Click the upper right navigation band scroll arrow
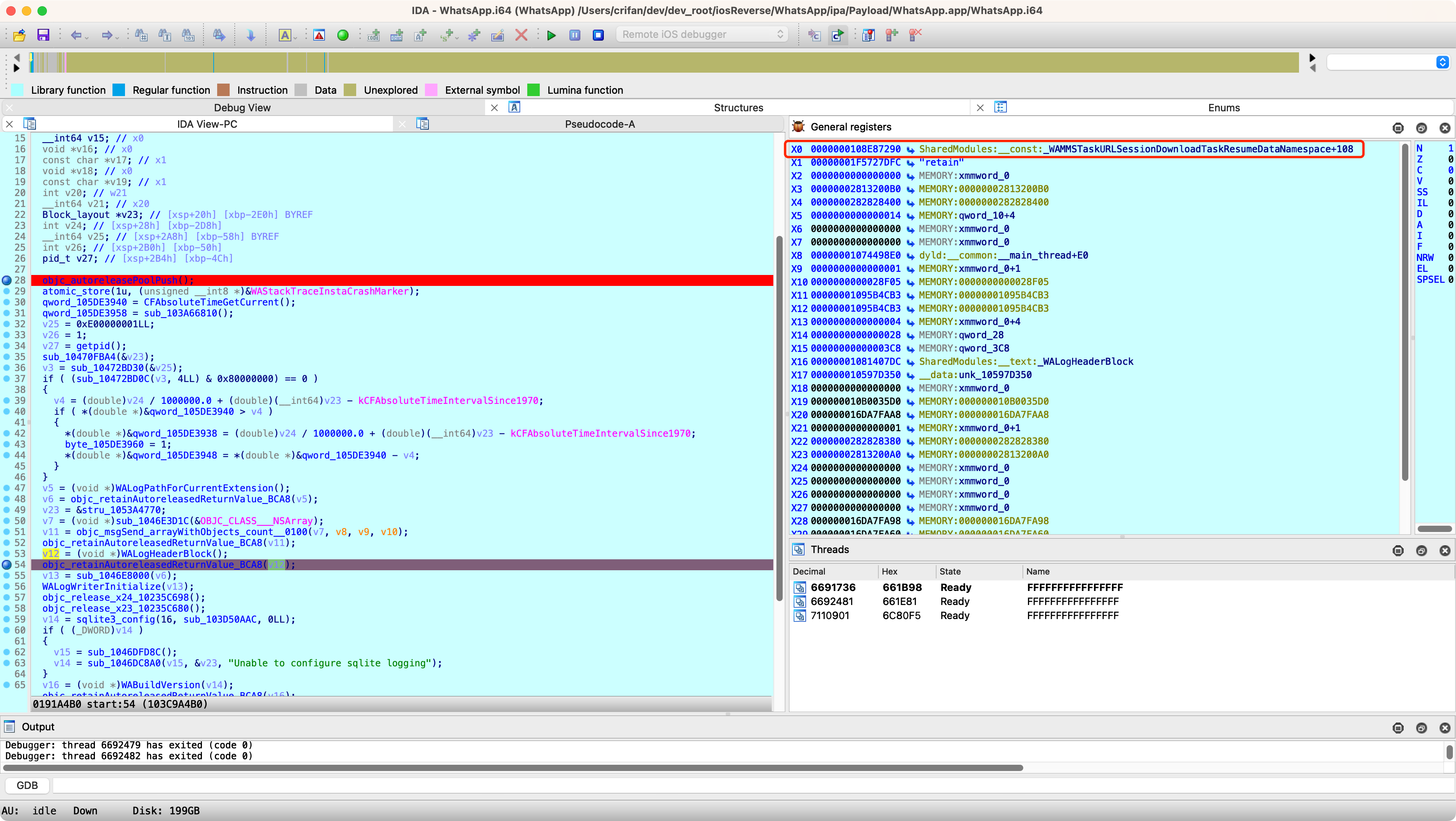This screenshot has width=1456, height=821. 1312,57
